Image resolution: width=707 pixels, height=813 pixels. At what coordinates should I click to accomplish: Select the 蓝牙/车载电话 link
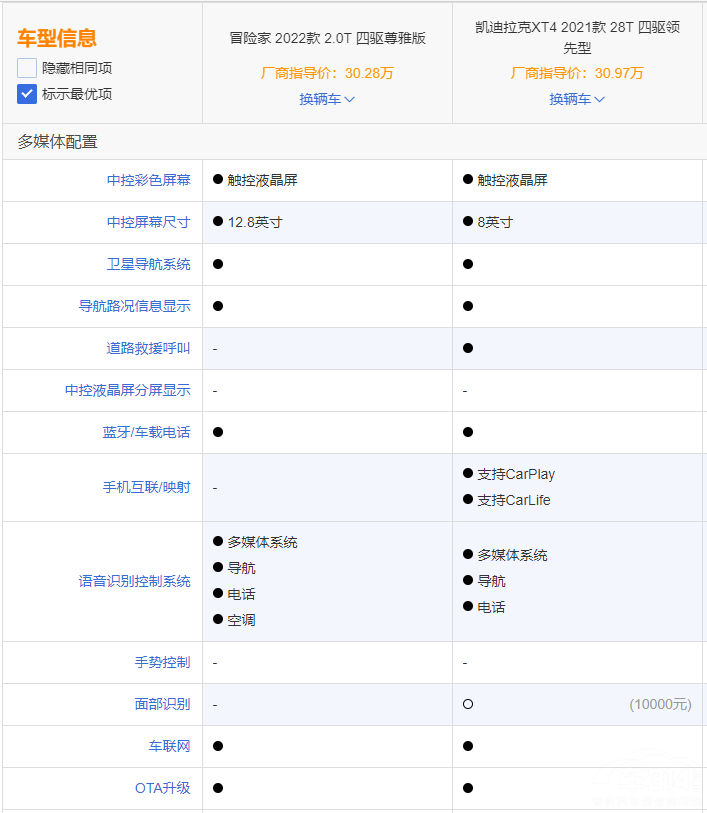pos(145,432)
